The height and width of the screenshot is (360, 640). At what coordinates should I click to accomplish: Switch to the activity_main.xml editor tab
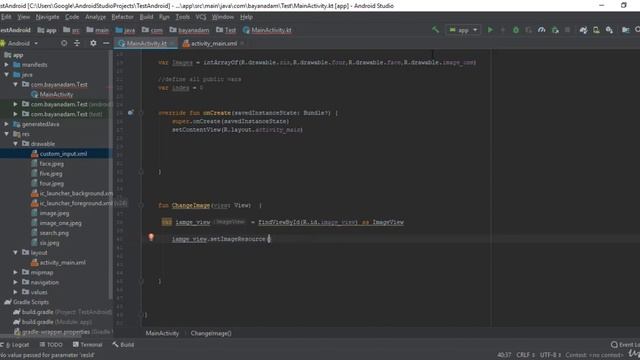click(213, 43)
